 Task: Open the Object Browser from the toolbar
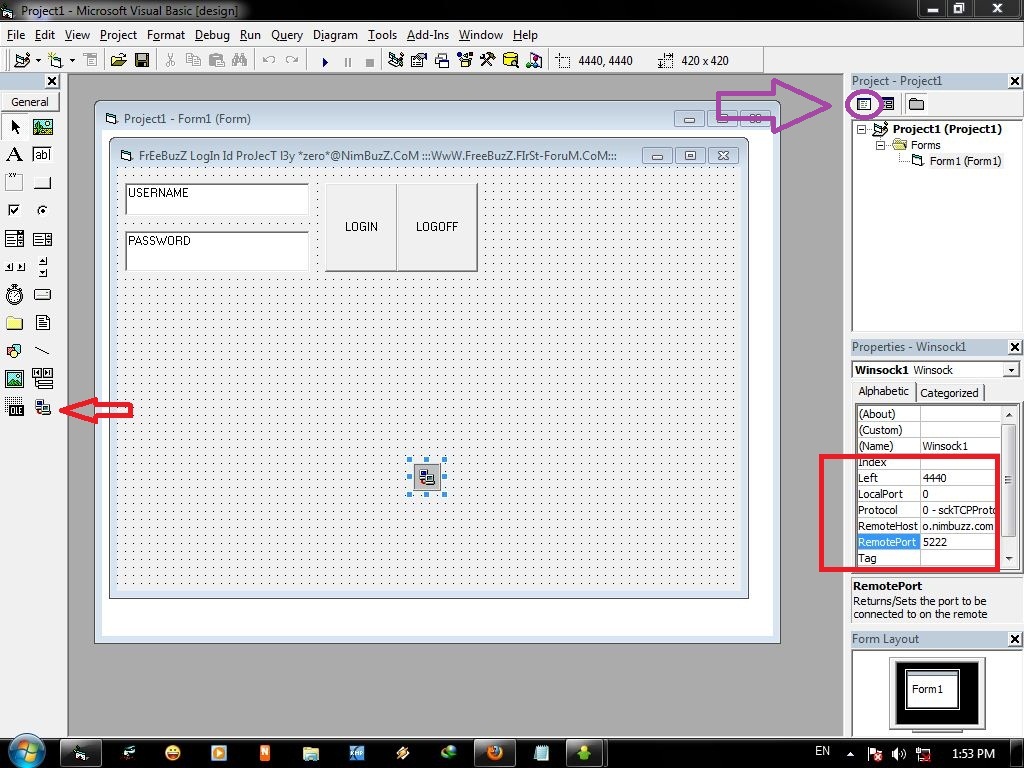coord(465,61)
